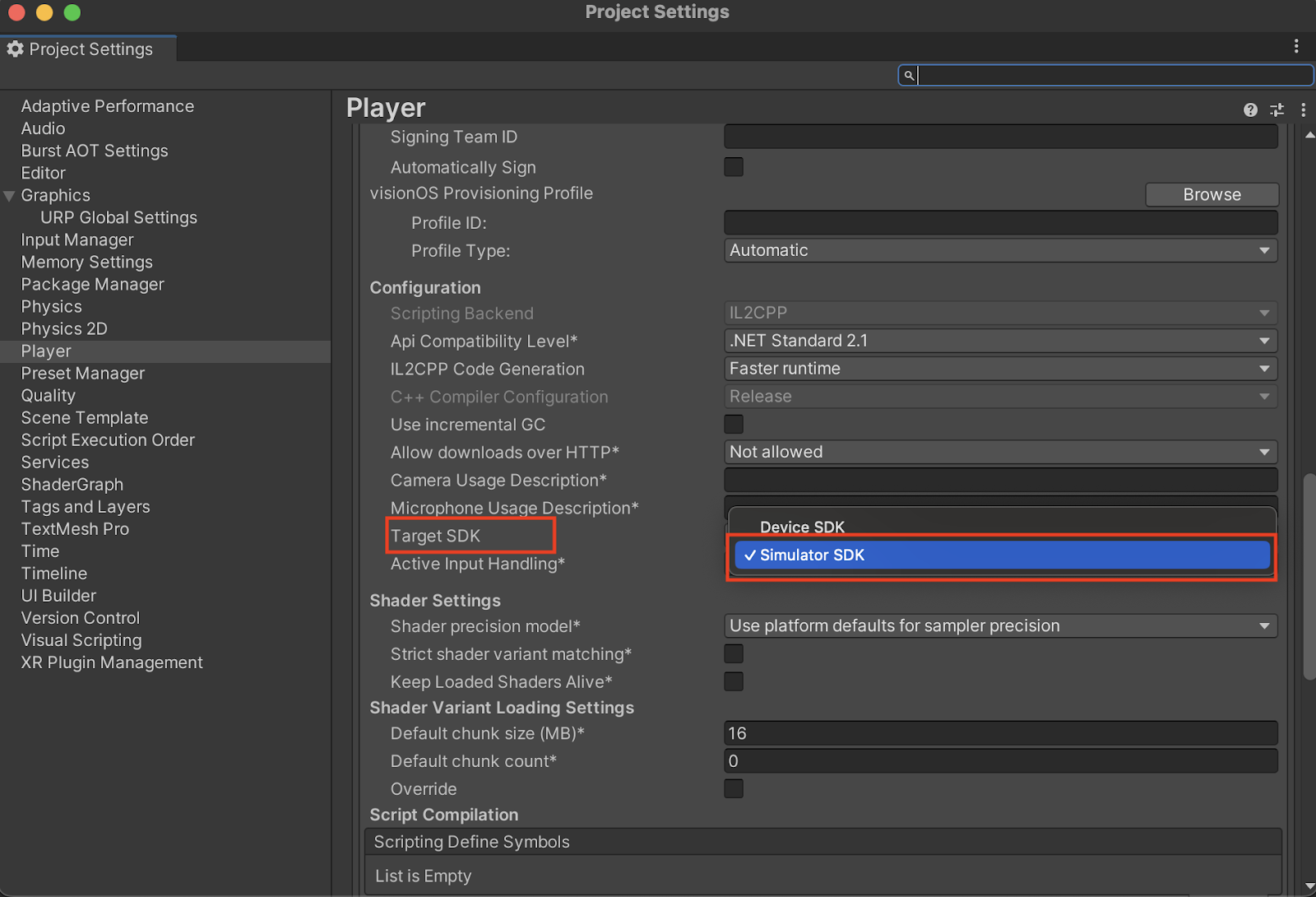Select Quality in the settings sidebar

click(48, 395)
